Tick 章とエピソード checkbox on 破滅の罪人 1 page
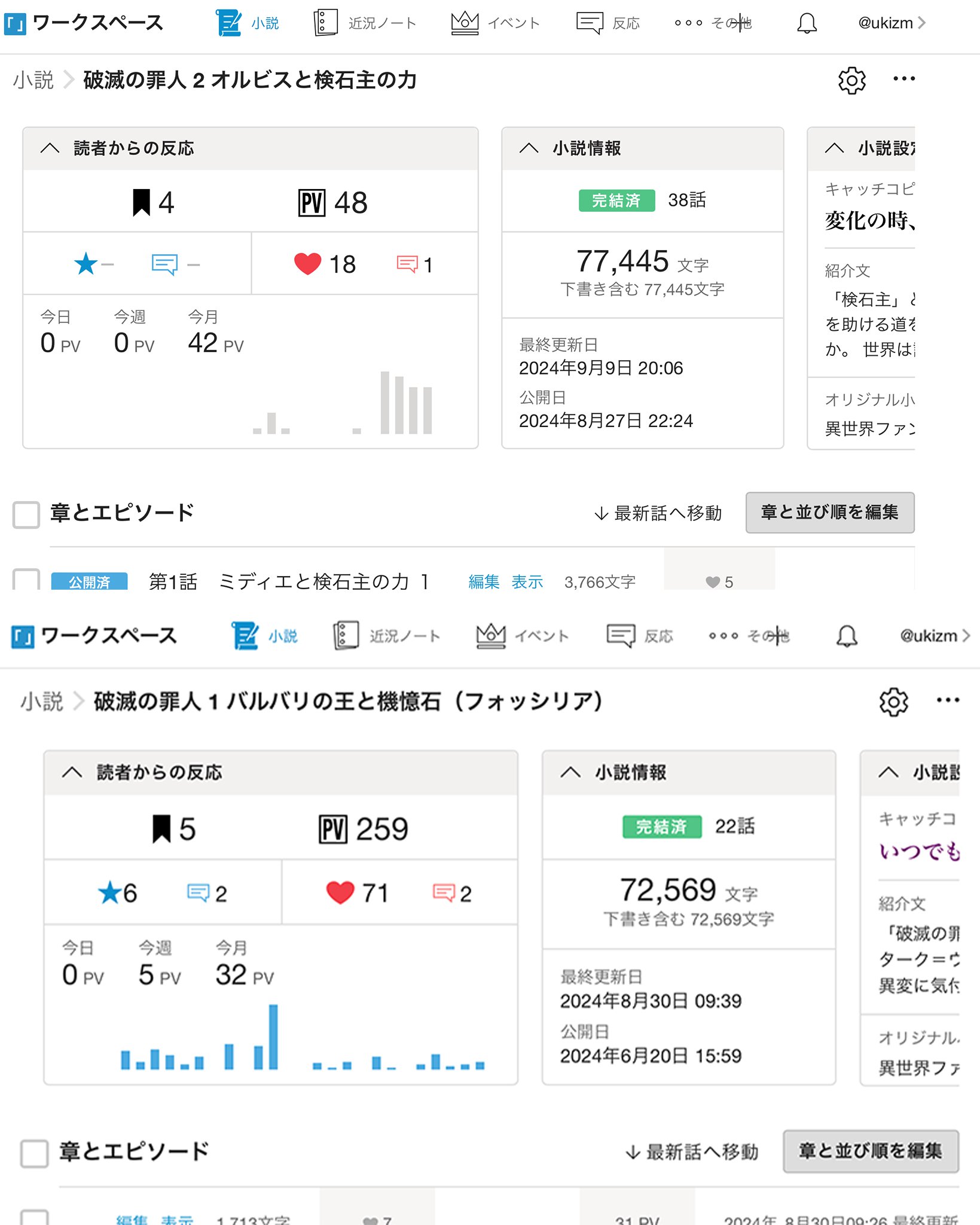Screen dimensions: 980x1225 click(x=34, y=1153)
